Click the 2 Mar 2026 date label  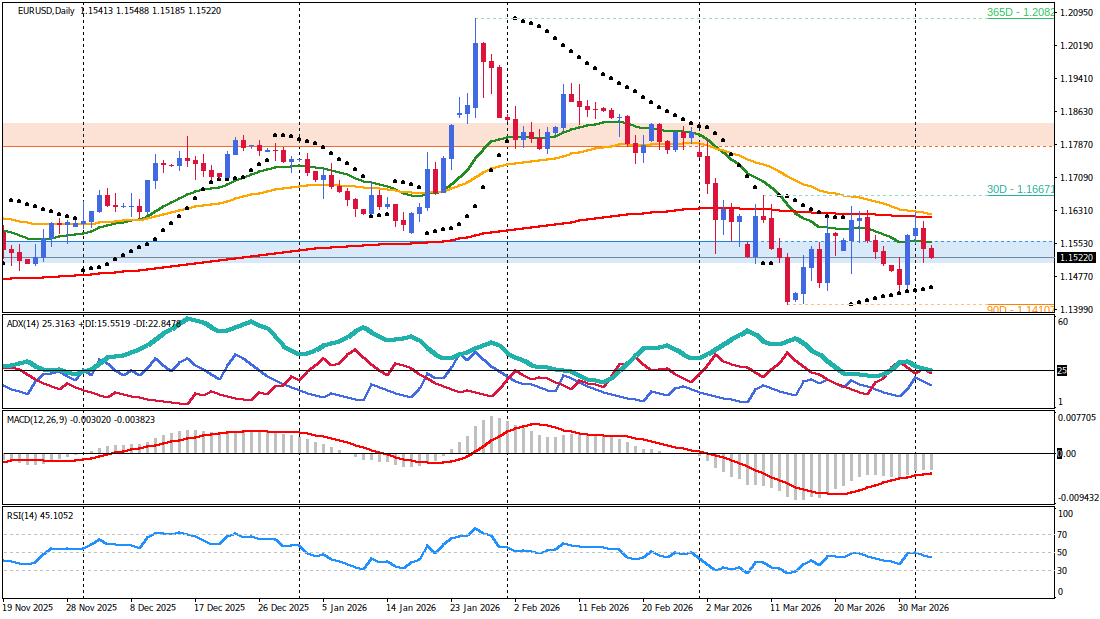tap(728, 608)
